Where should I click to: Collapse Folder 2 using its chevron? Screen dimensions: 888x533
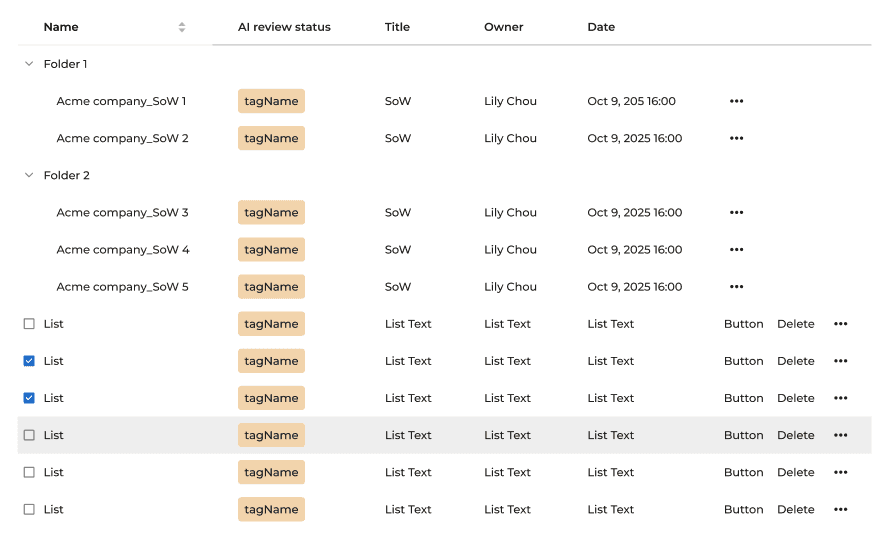(28, 175)
